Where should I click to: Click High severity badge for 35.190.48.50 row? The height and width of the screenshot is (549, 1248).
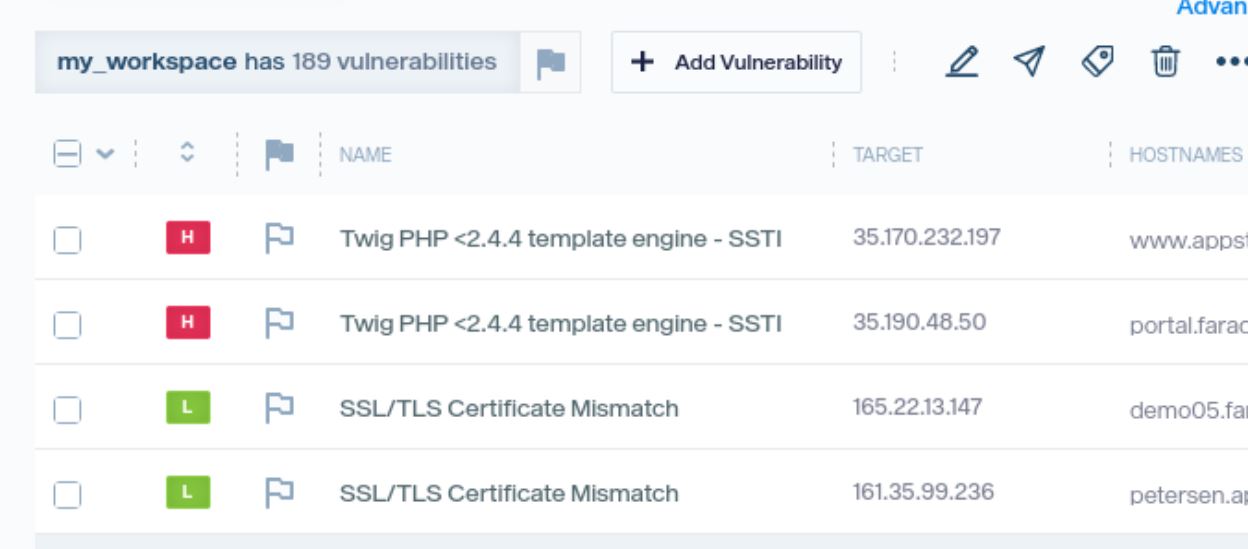point(188,324)
